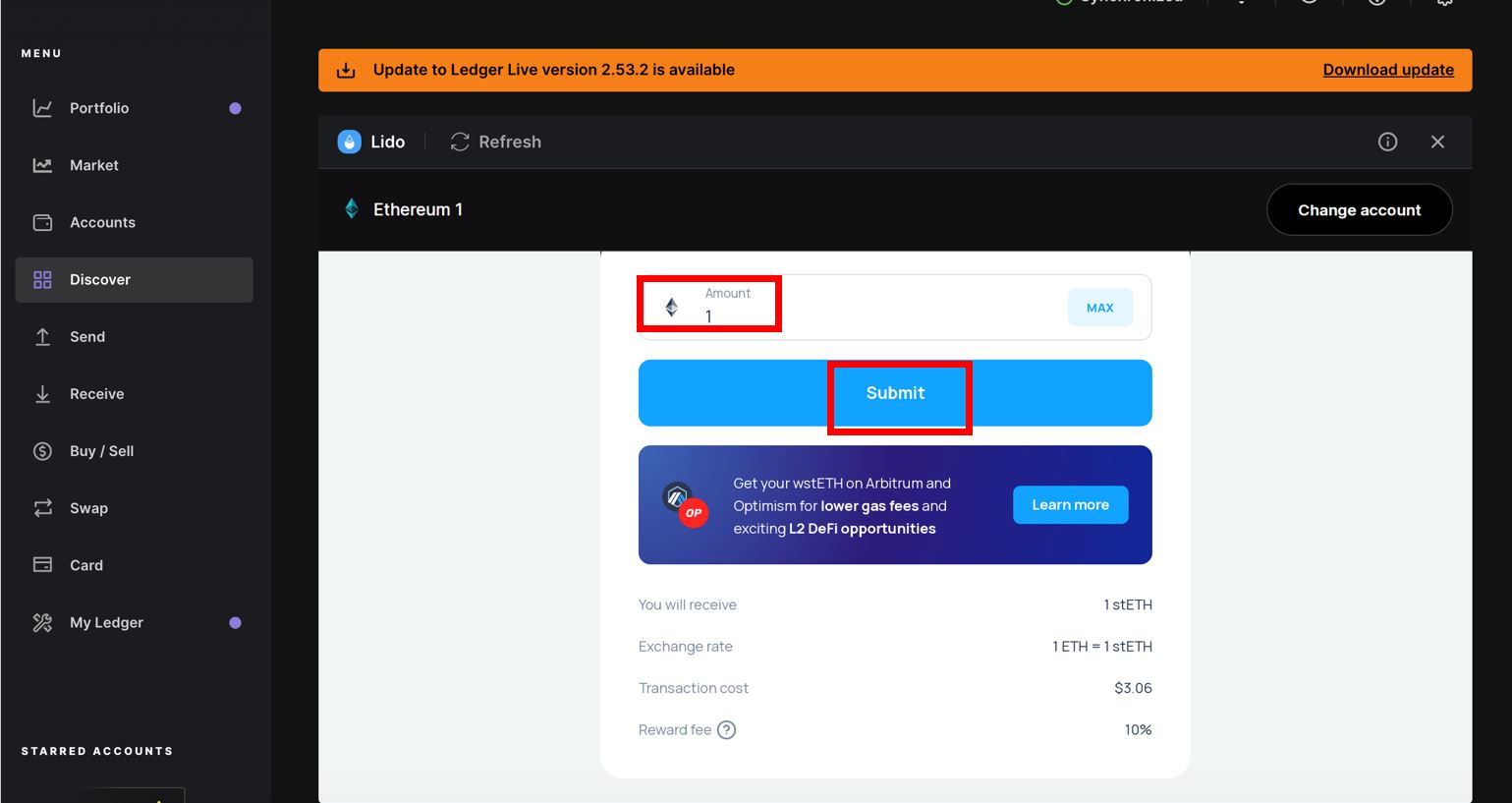
Task: Select the Discover menu item
Action: pos(134,279)
